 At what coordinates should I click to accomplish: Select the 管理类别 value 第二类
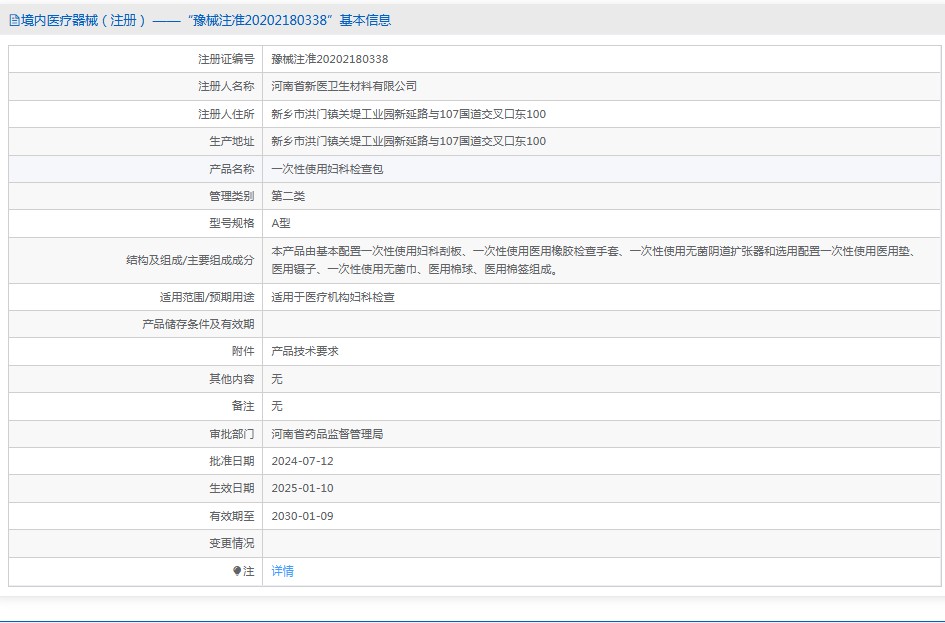point(290,196)
